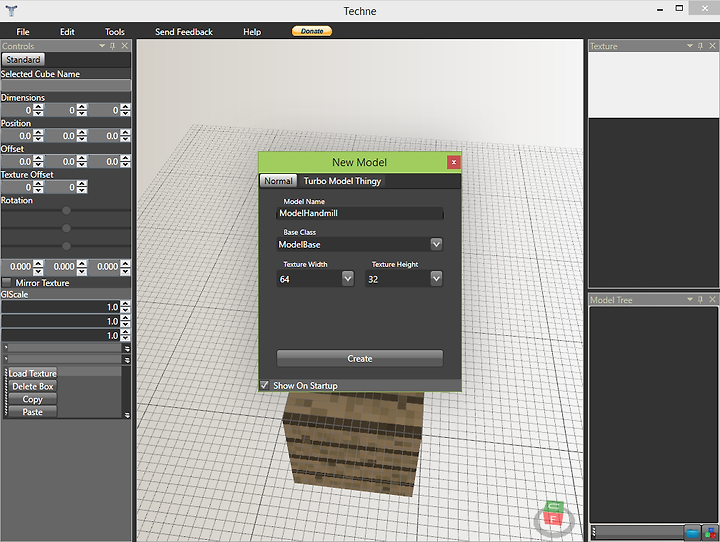This screenshot has height=542, width=720.
Task: Expand the Base Class dropdown
Action: pyautogui.click(x=436, y=244)
